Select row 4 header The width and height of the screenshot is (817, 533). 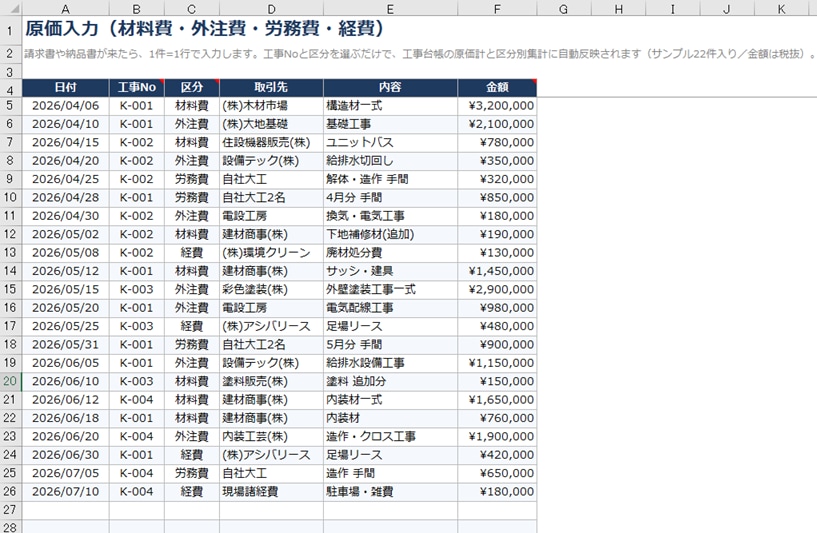(x=10, y=88)
